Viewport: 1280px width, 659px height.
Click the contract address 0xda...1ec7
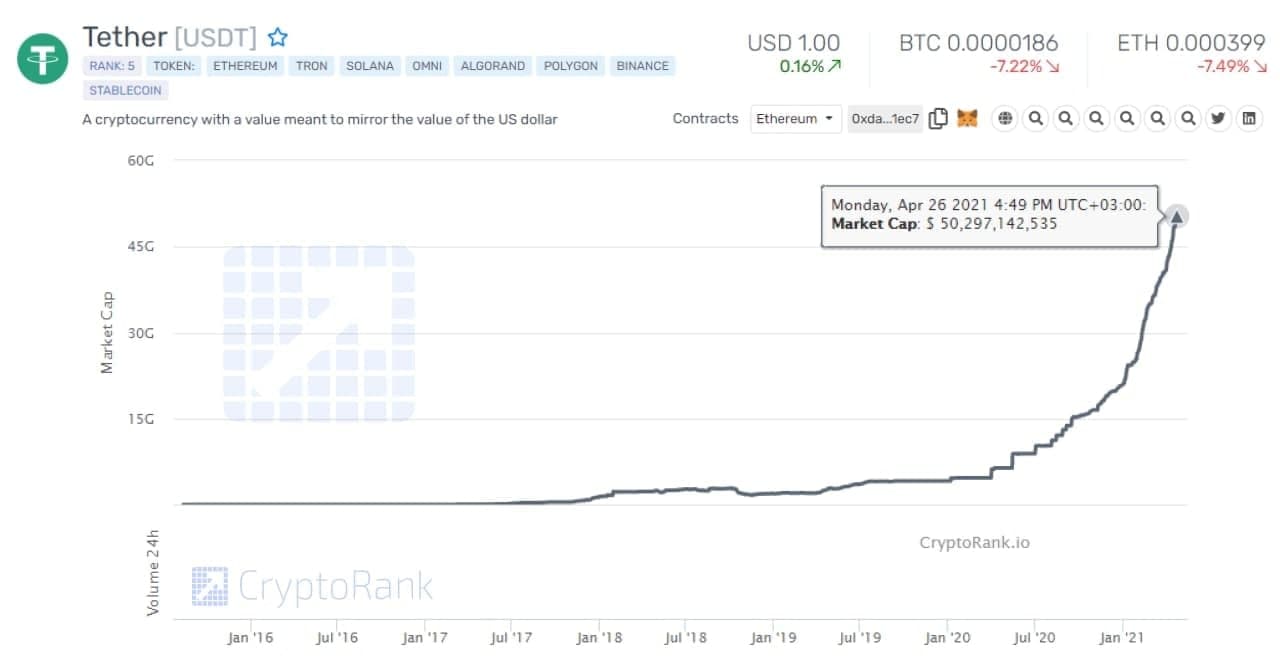[x=885, y=119]
